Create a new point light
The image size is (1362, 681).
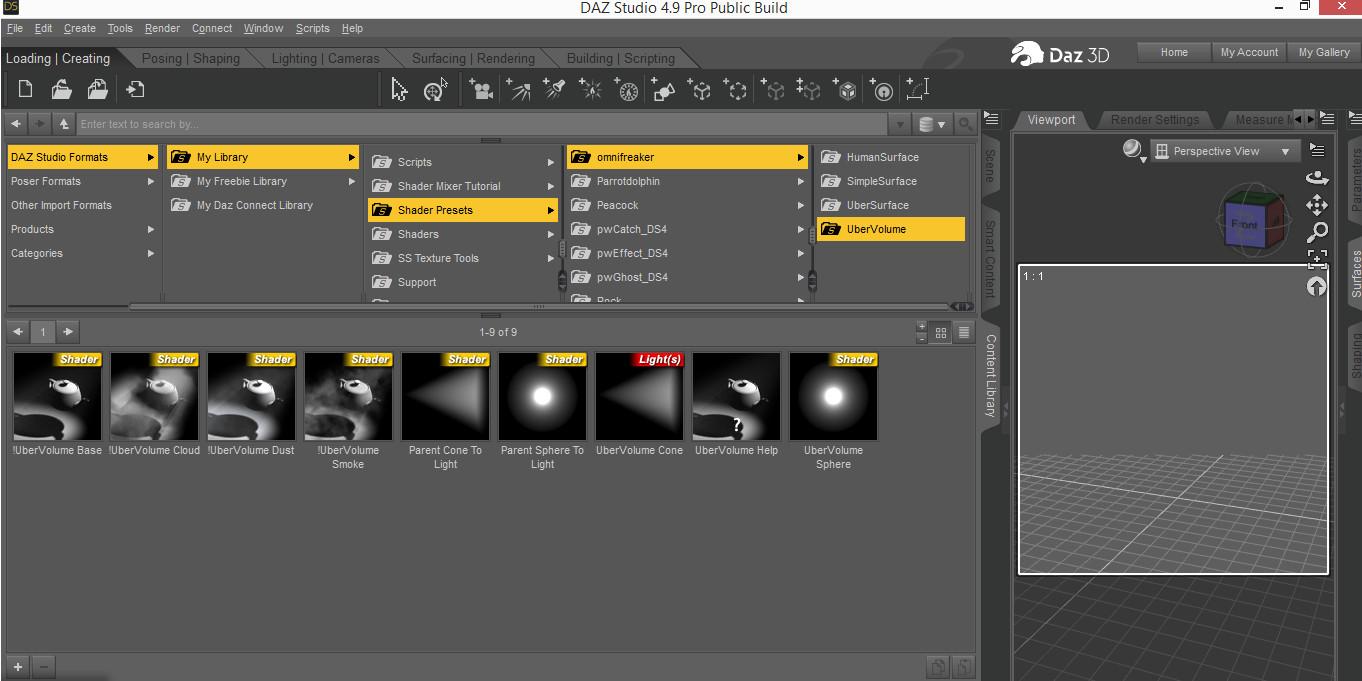pos(590,90)
